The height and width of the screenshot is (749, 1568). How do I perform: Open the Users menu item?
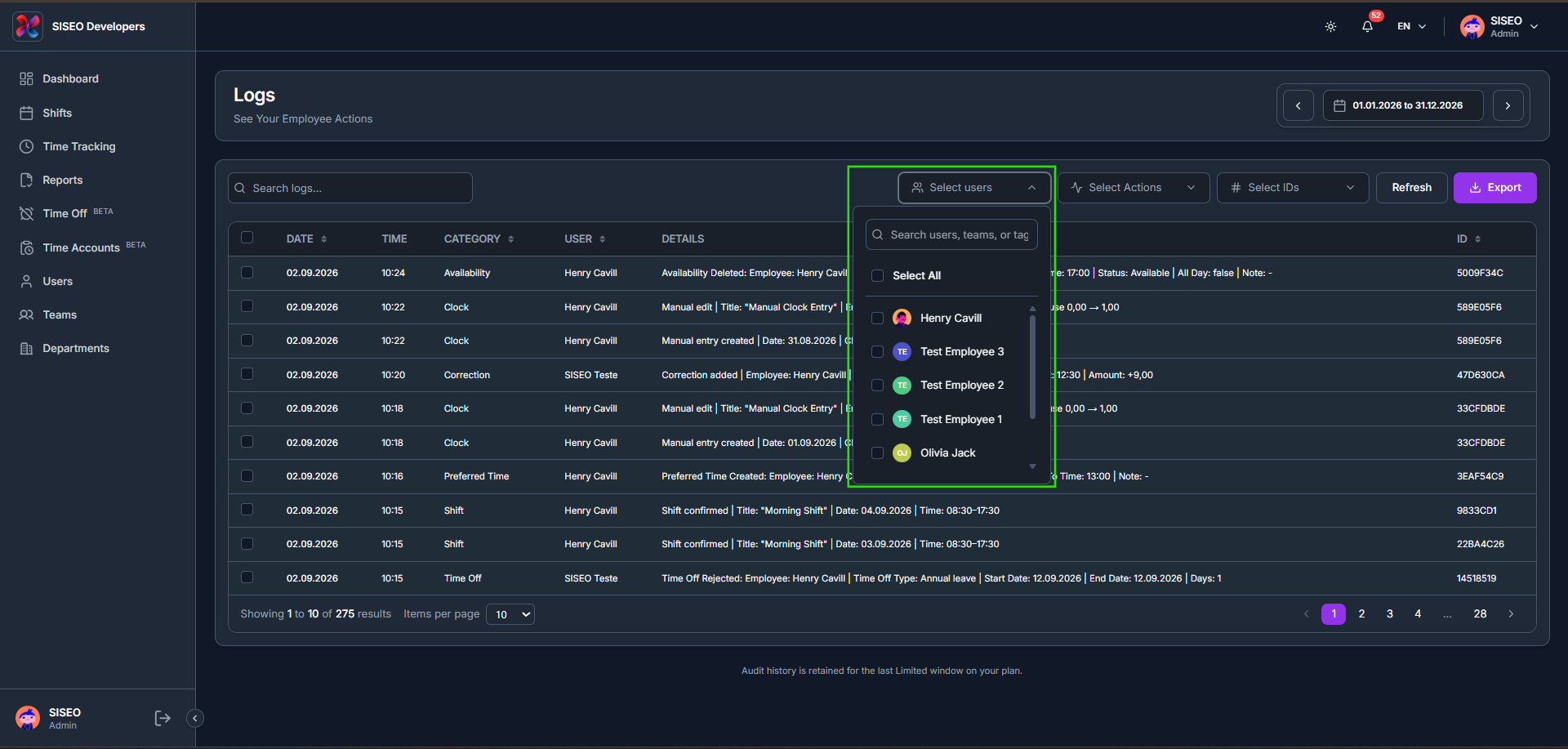pos(57,281)
